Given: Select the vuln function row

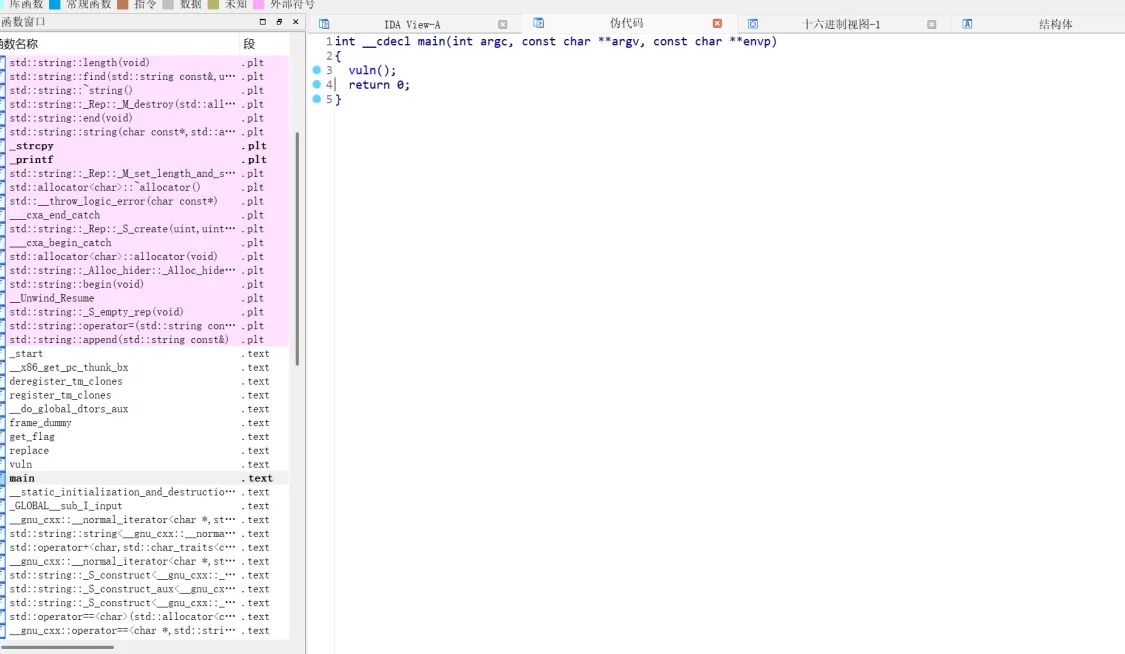Looking at the screenshot, I should (x=145, y=465).
